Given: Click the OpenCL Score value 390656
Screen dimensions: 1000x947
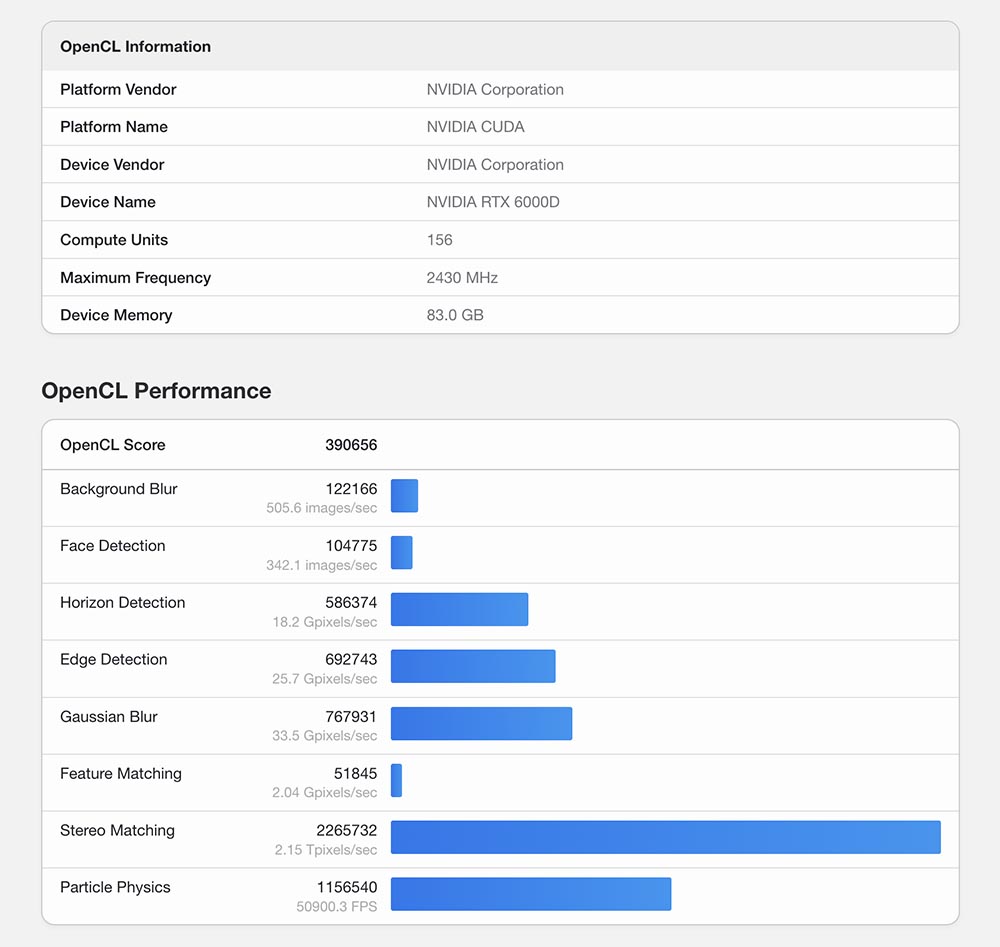Looking at the screenshot, I should pyautogui.click(x=351, y=445).
